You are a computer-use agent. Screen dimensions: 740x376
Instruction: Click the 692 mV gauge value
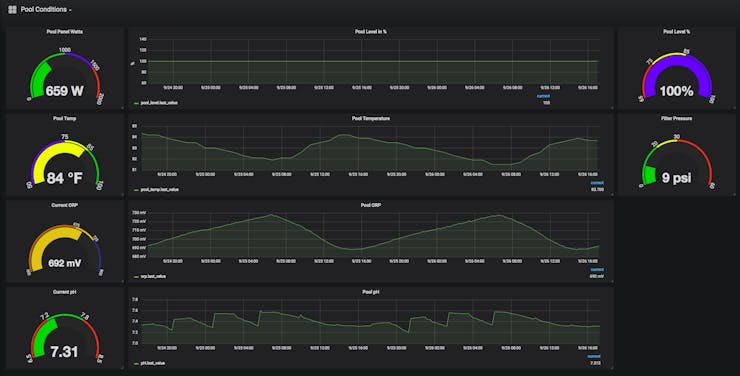pos(65,263)
